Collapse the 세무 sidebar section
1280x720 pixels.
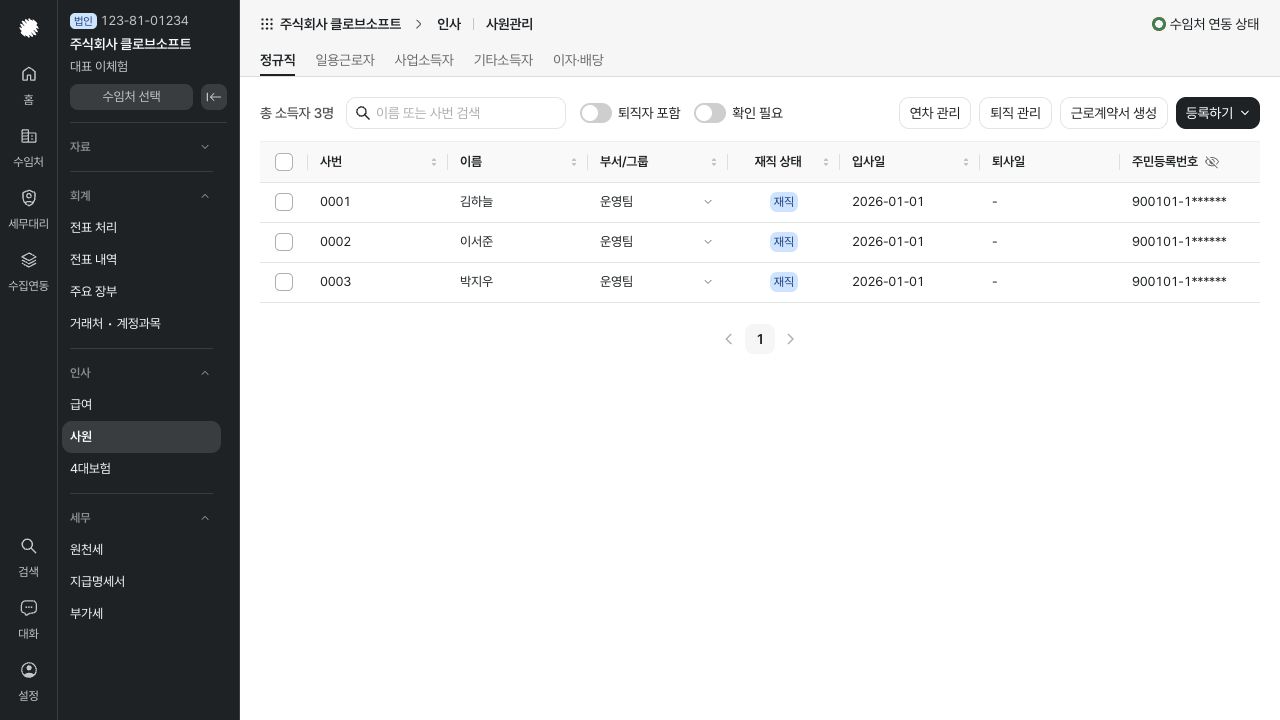pos(205,518)
